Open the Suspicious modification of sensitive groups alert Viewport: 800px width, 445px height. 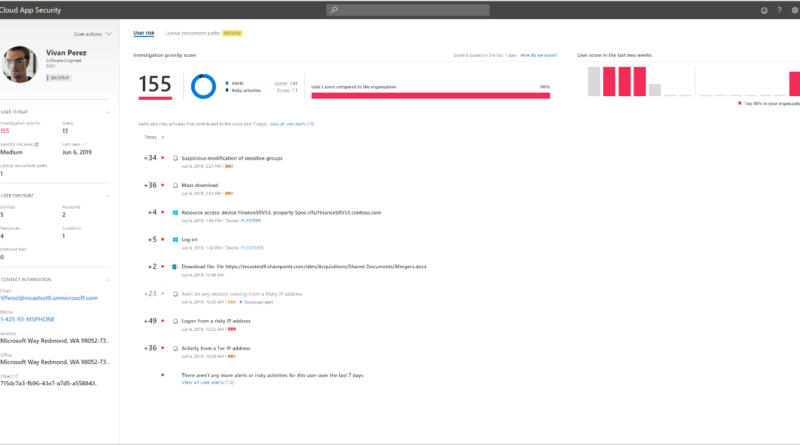point(232,158)
